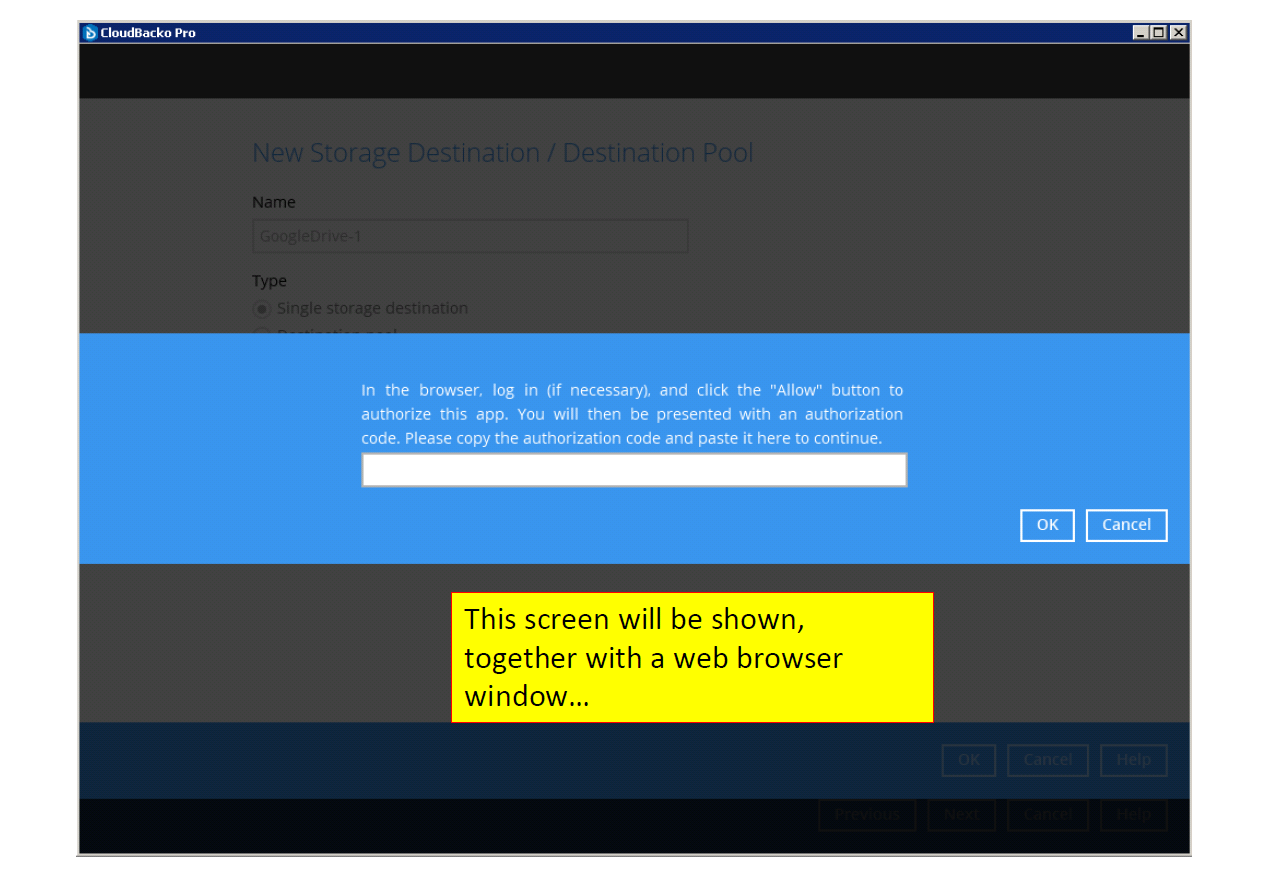Open Help for the storage destination form
This screenshot has width=1268, height=888.
coord(1133,760)
